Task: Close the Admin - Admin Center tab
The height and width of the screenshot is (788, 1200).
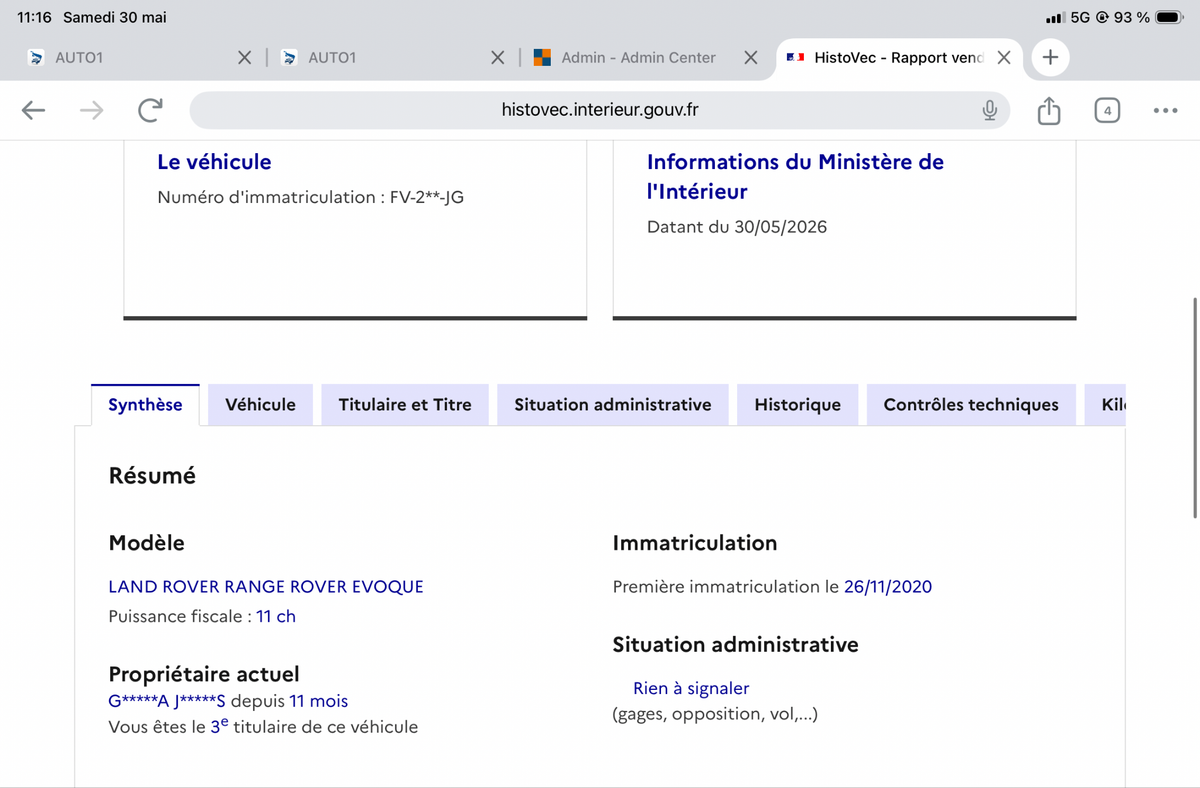Action: click(751, 57)
